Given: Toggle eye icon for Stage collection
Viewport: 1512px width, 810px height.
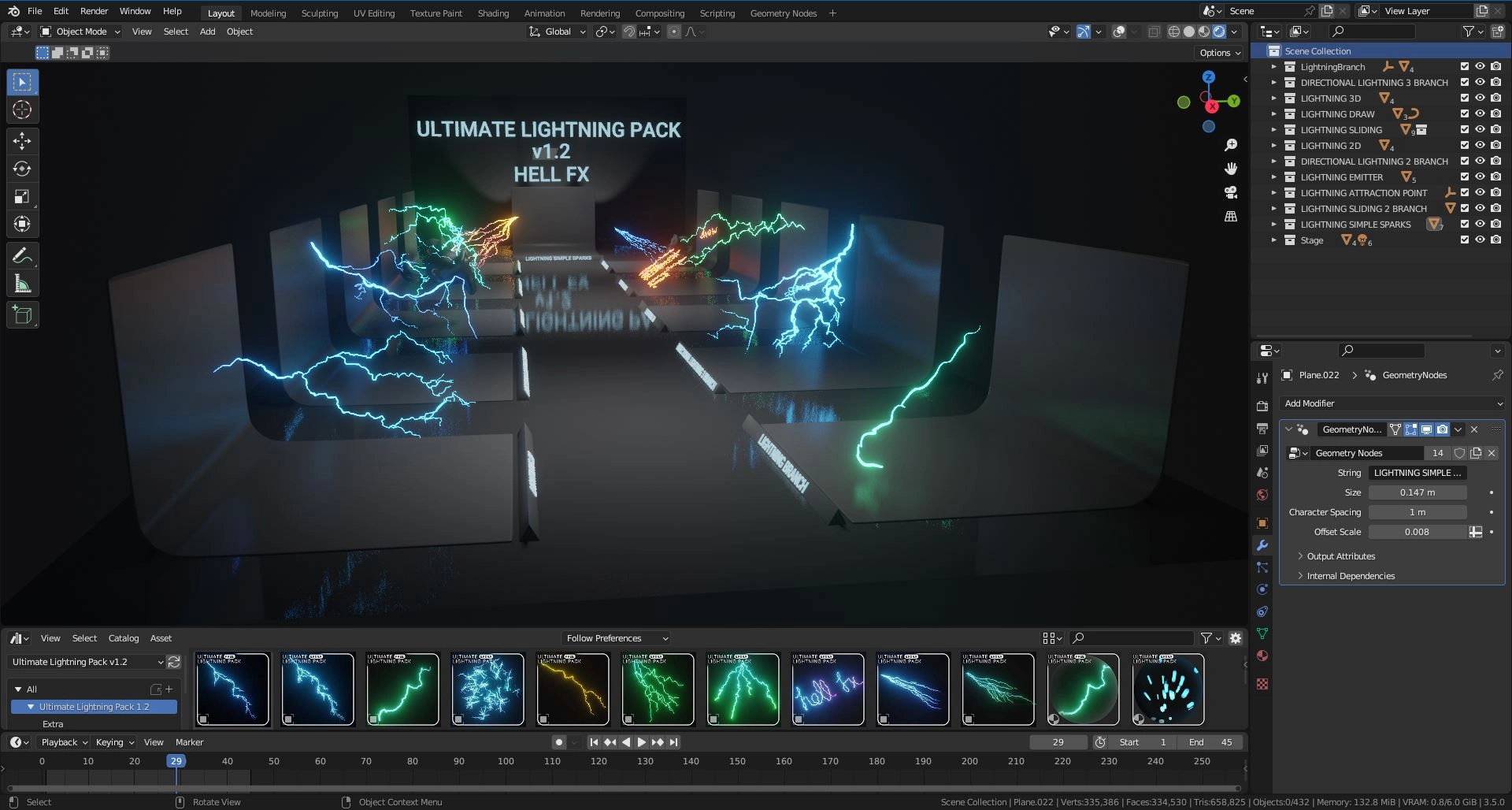Looking at the screenshot, I should (1480, 240).
